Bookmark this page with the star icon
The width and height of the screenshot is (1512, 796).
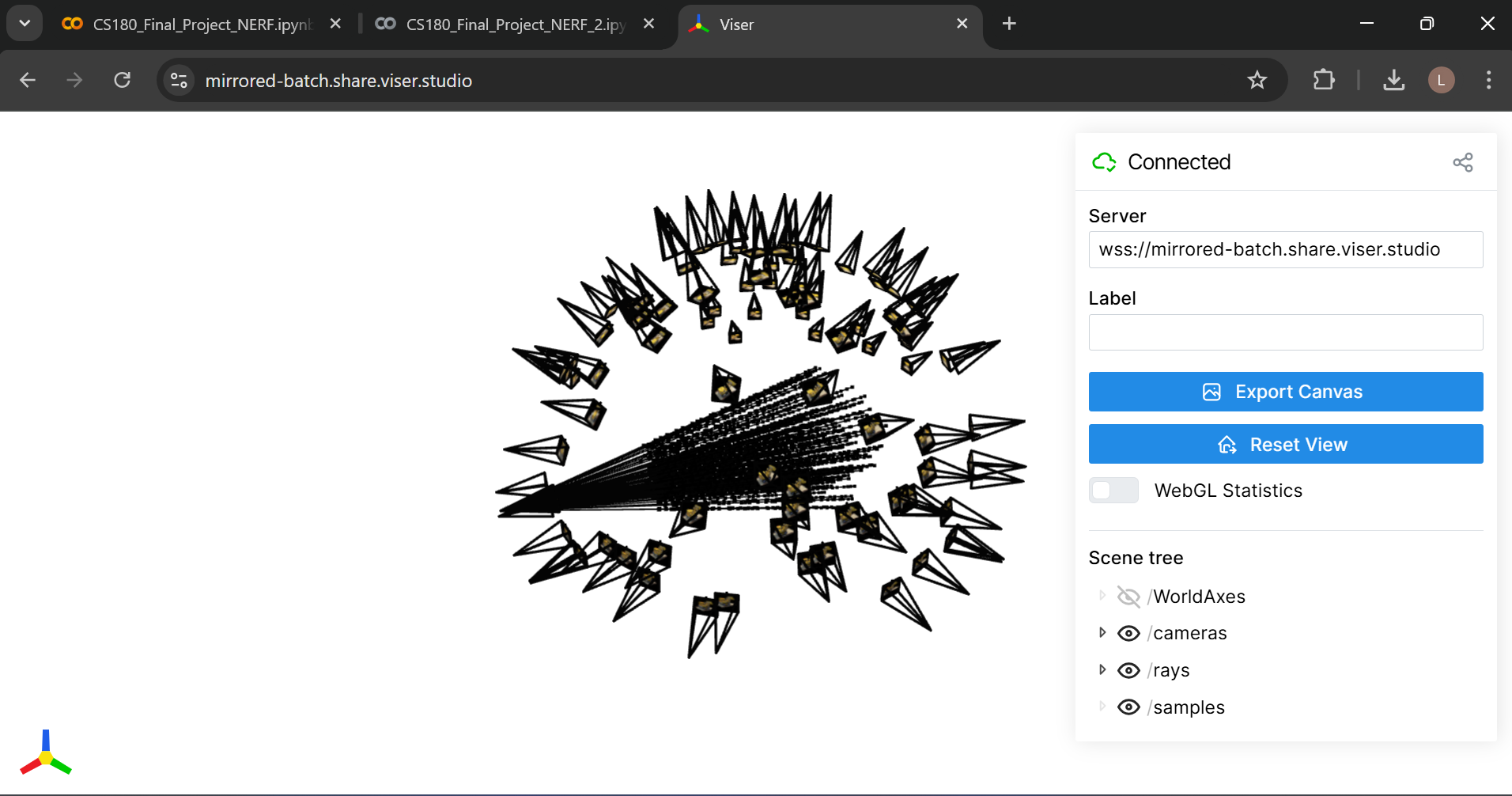pyautogui.click(x=1257, y=80)
